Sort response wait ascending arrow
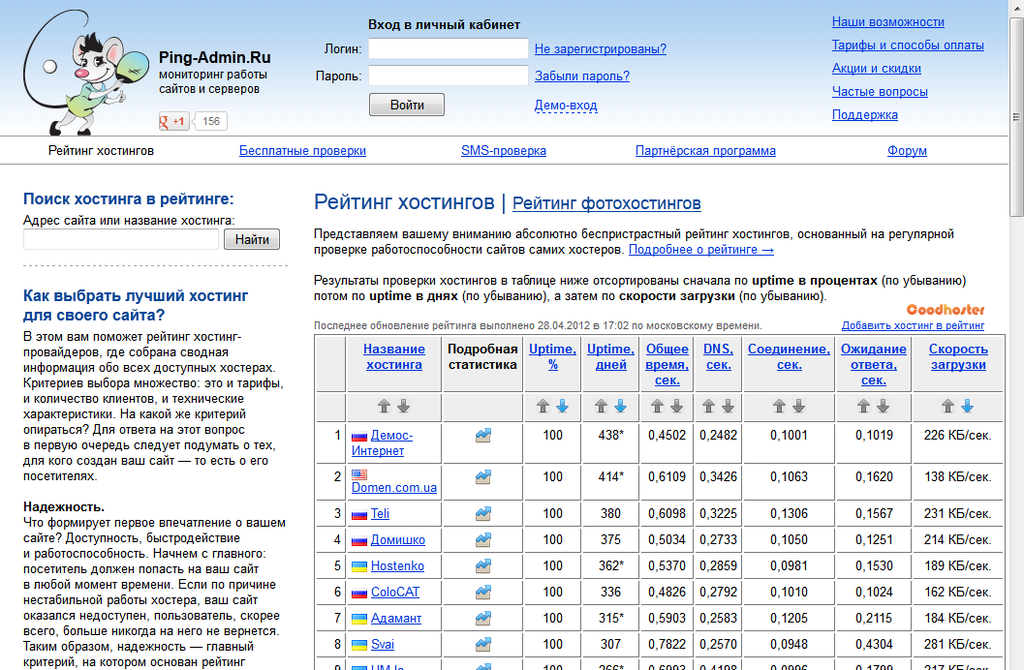Viewport: 1024px width, 670px height. click(x=863, y=406)
